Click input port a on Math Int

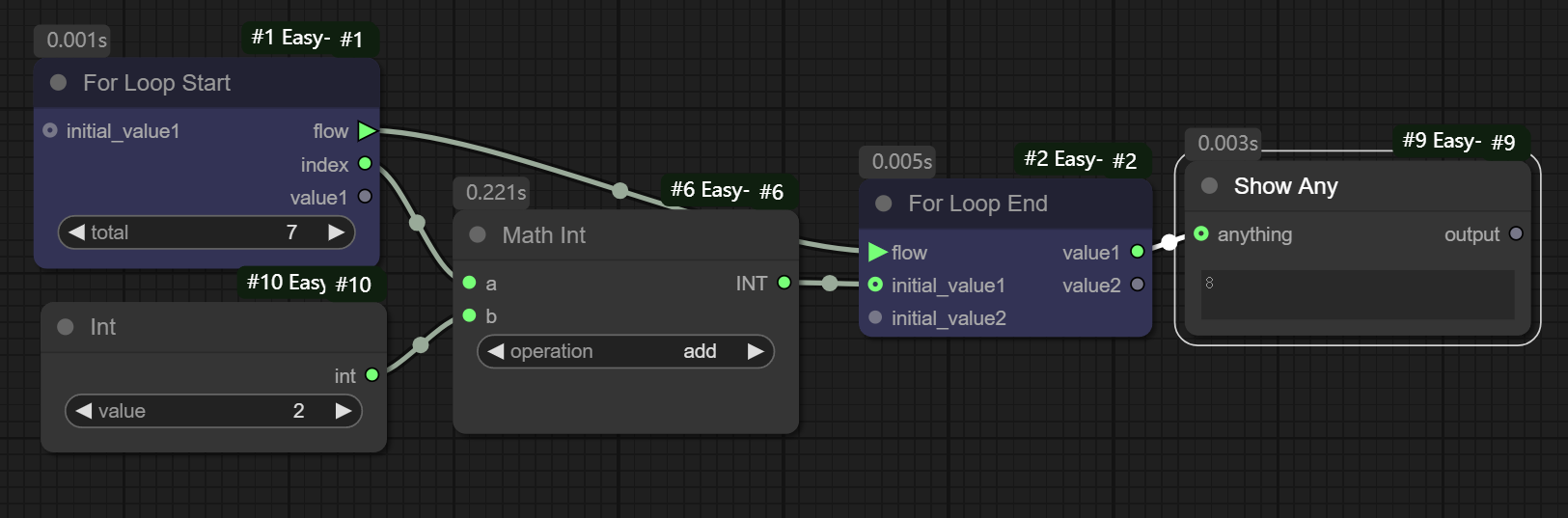469,283
